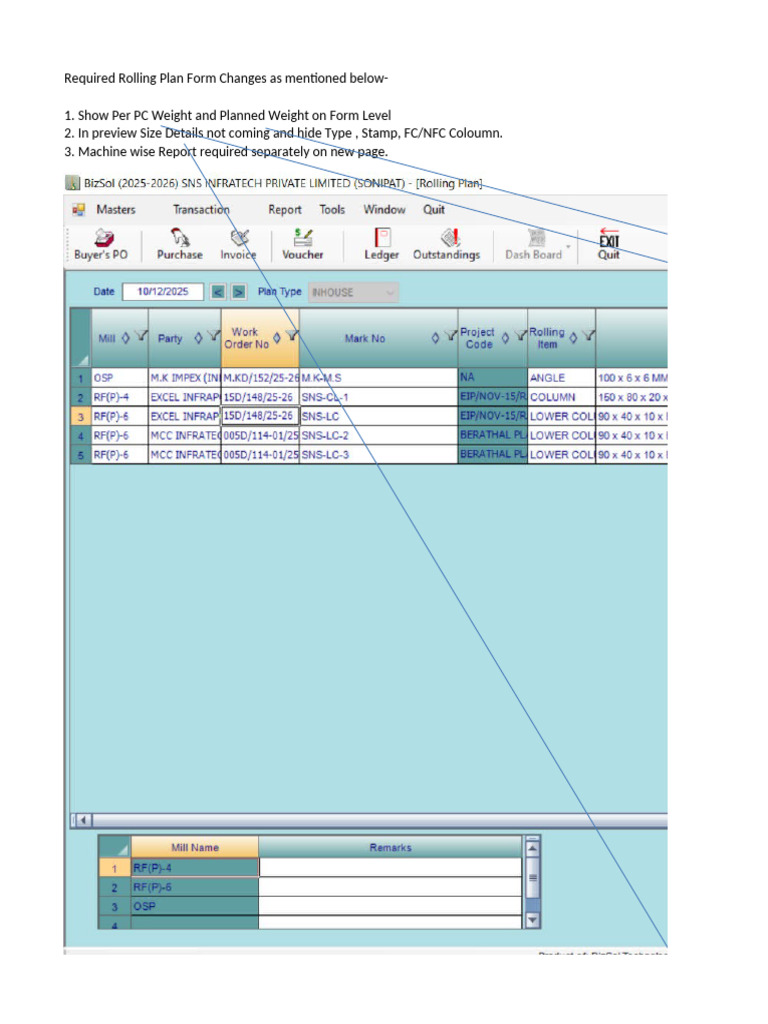Click the filter icon on Rolling Item column

588,337
